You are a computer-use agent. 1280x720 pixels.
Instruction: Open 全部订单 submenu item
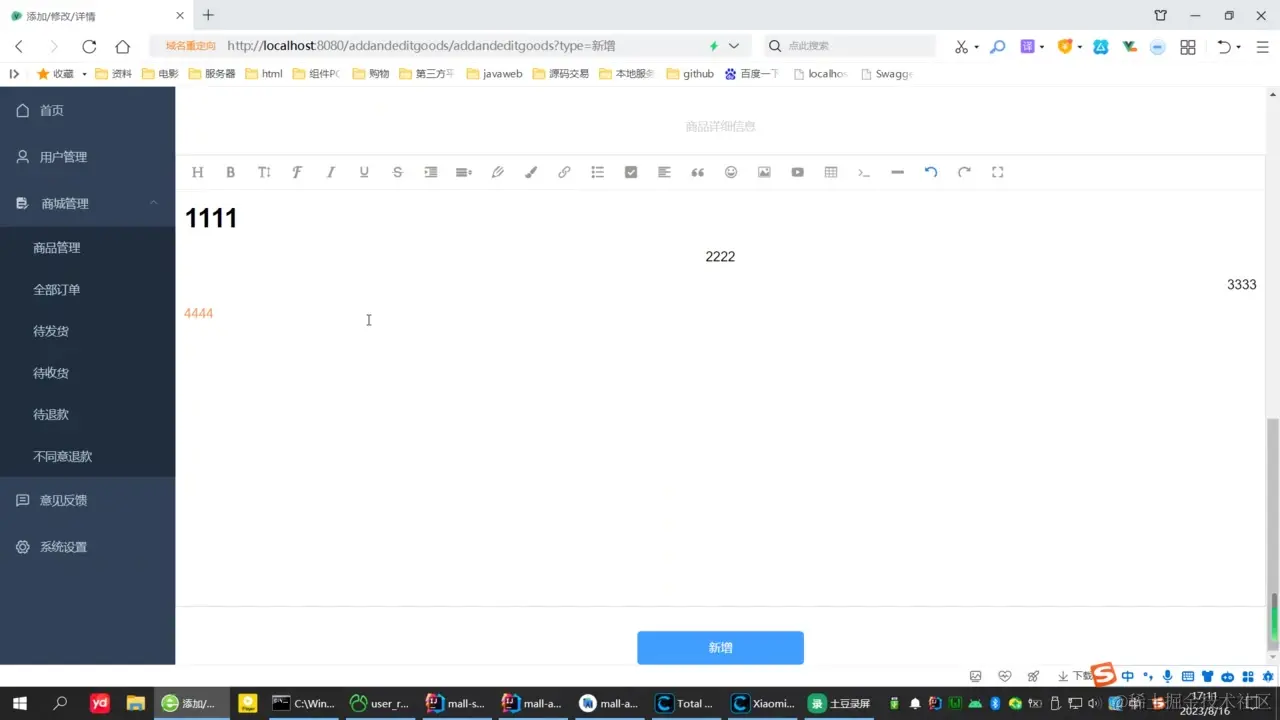[87, 290]
